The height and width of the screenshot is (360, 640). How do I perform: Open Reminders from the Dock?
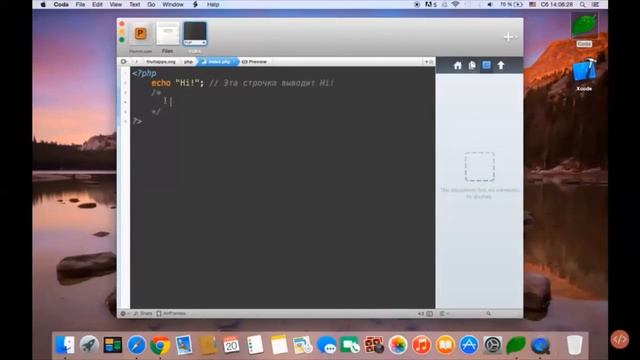(x=255, y=345)
